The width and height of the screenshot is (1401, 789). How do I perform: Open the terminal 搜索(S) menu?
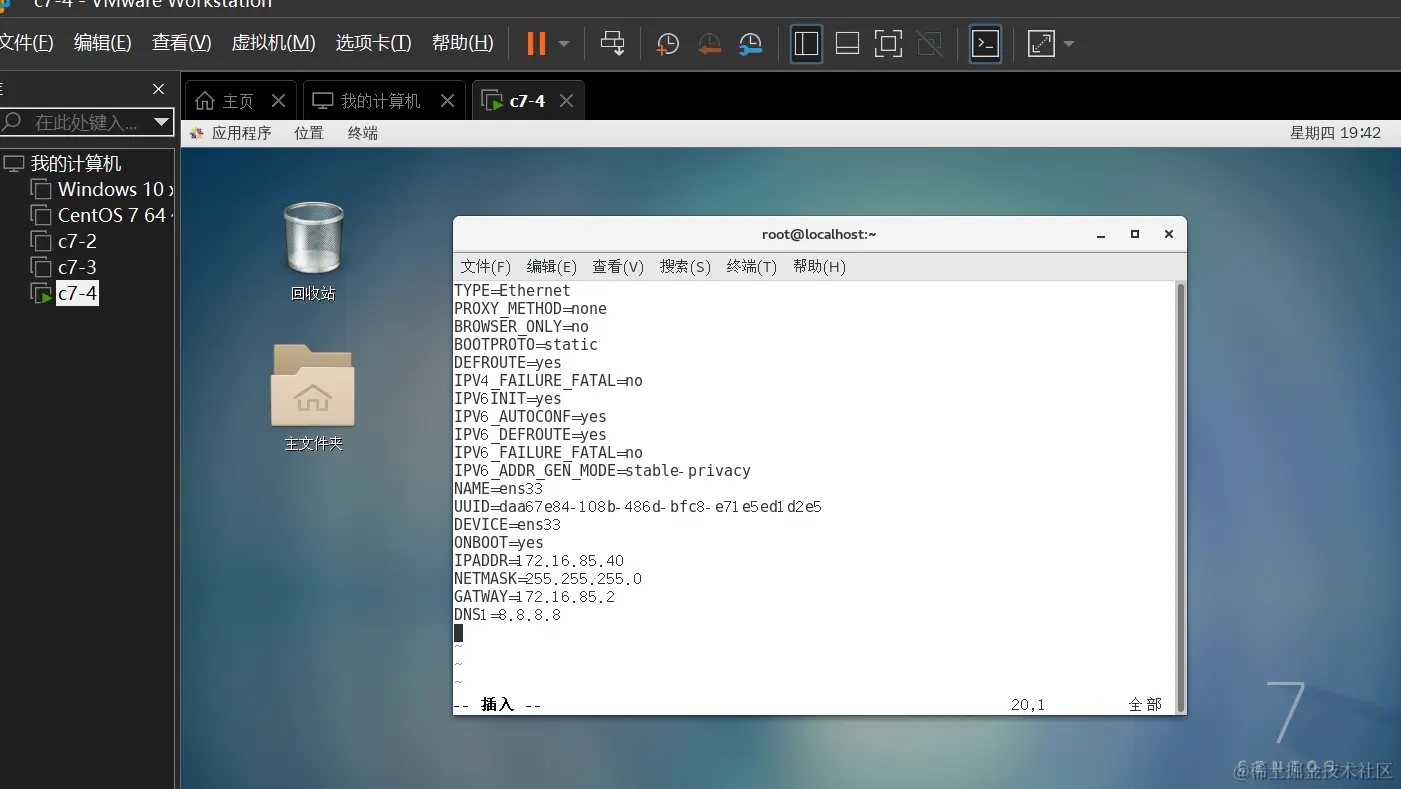coord(685,266)
